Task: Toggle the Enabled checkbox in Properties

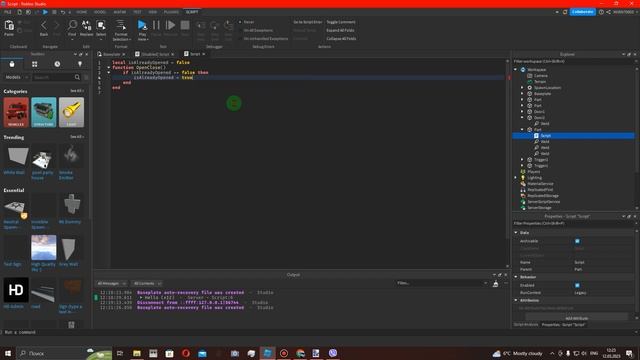Action: (577, 285)
